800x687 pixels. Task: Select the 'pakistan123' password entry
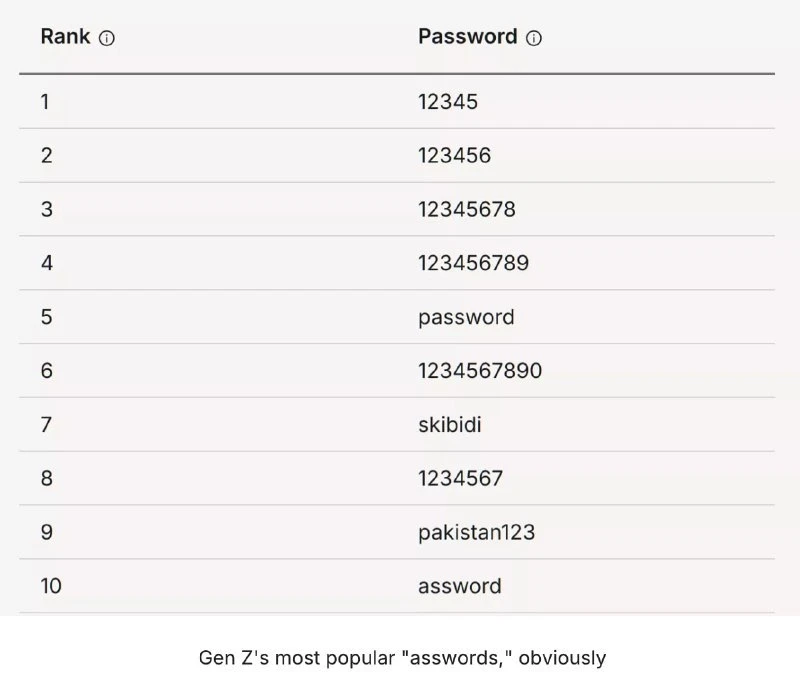pyautogui.click(x=476, y=533)
